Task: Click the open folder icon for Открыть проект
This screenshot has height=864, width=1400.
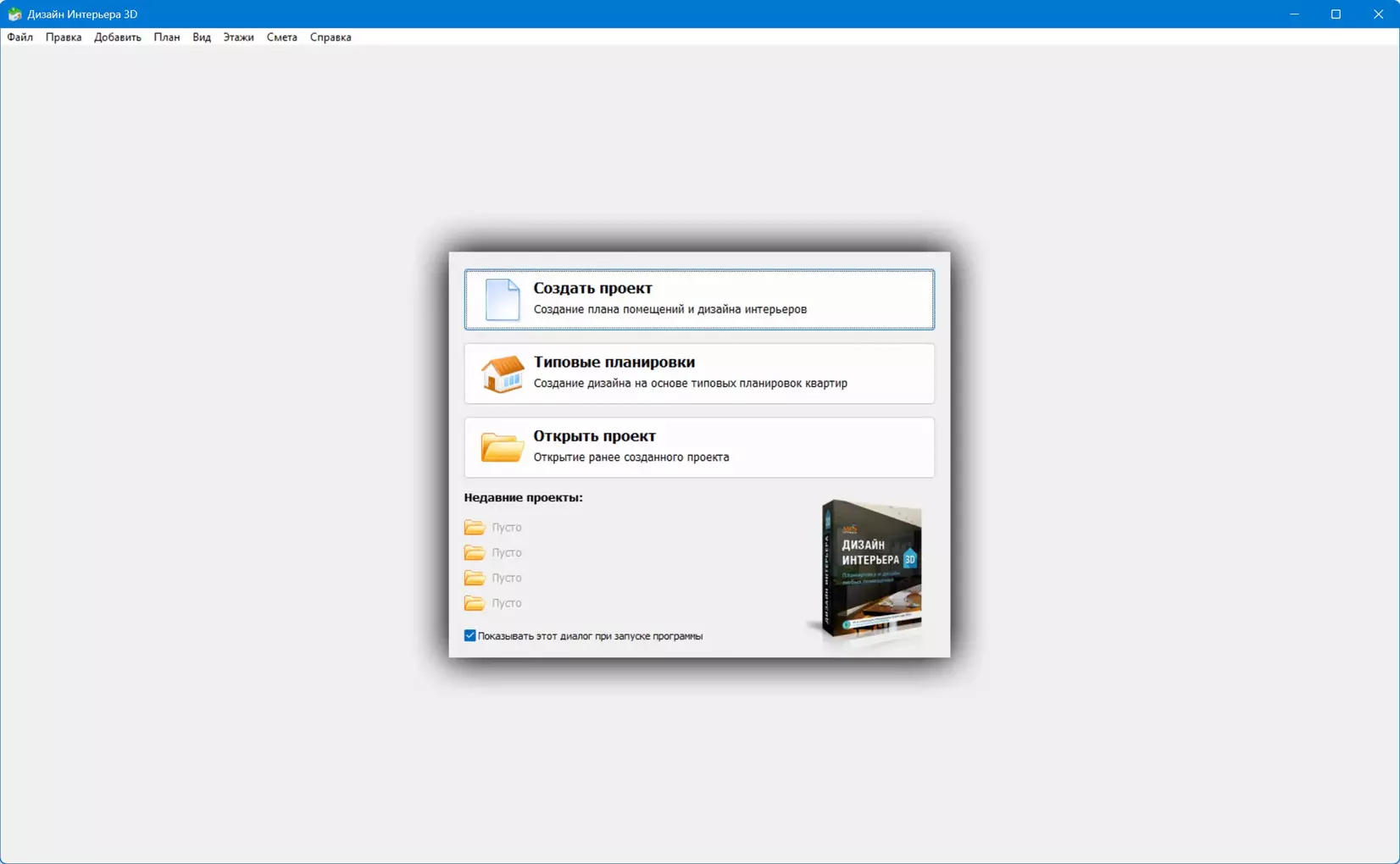Action: point(502,447)
